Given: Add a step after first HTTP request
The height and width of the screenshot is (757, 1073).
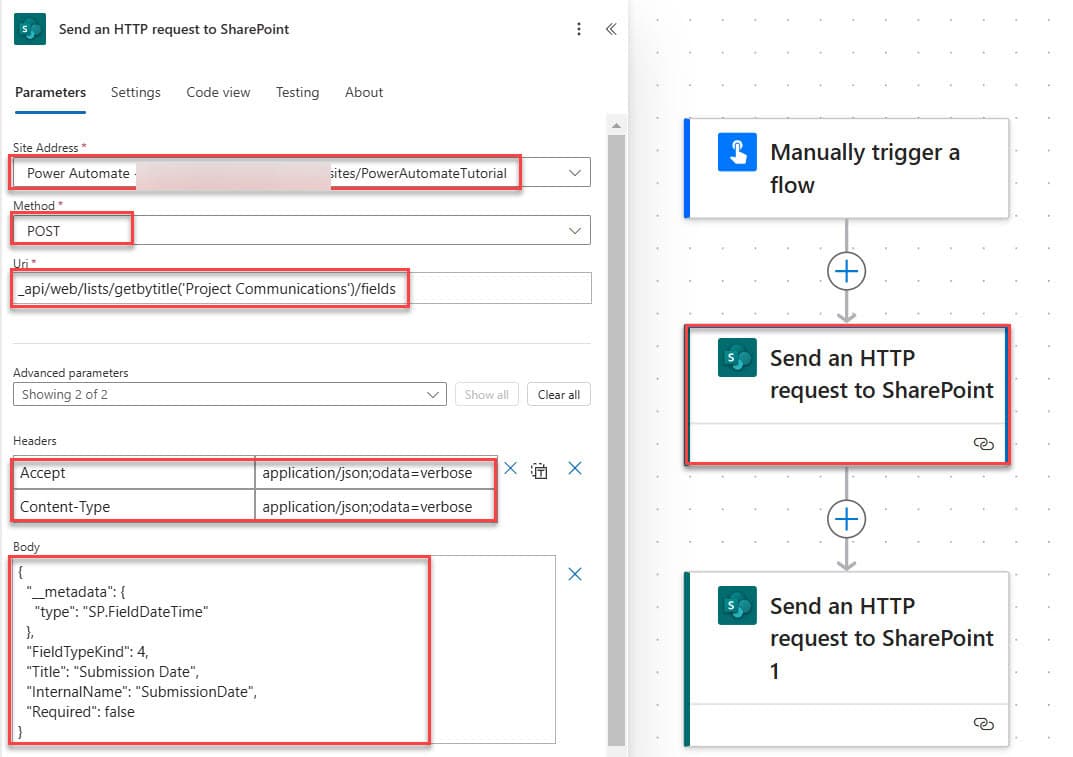Looking at the screenshot, I should tap(846, 519).
